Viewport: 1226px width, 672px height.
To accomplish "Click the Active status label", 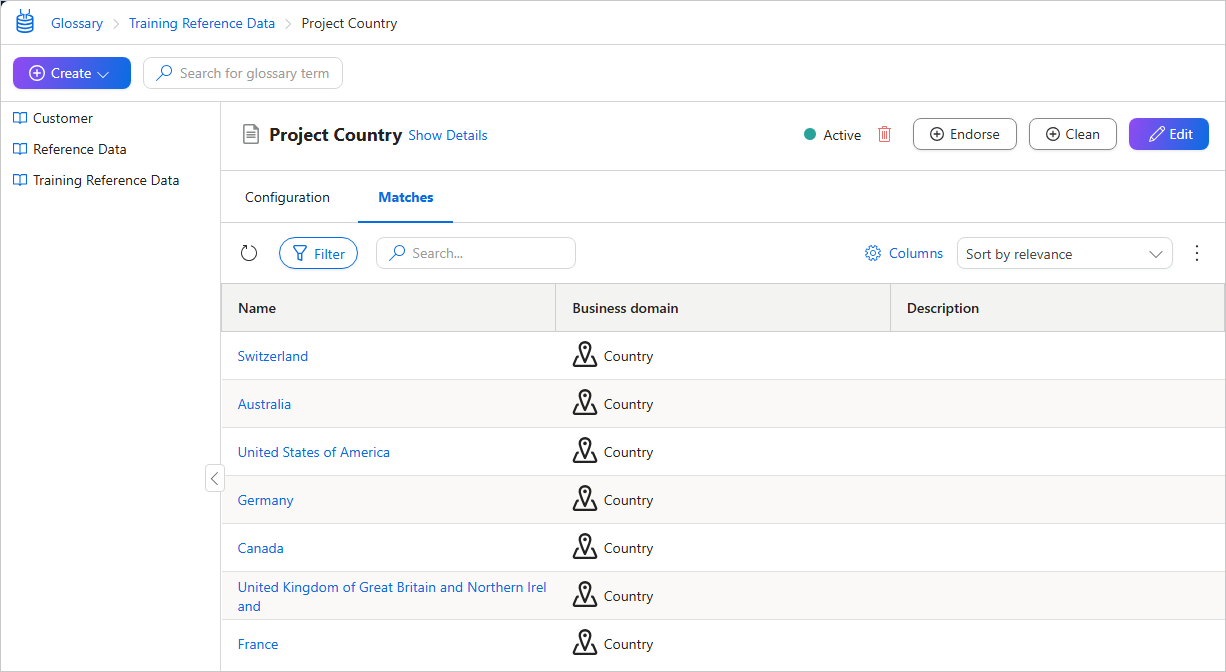I will 842,135.
